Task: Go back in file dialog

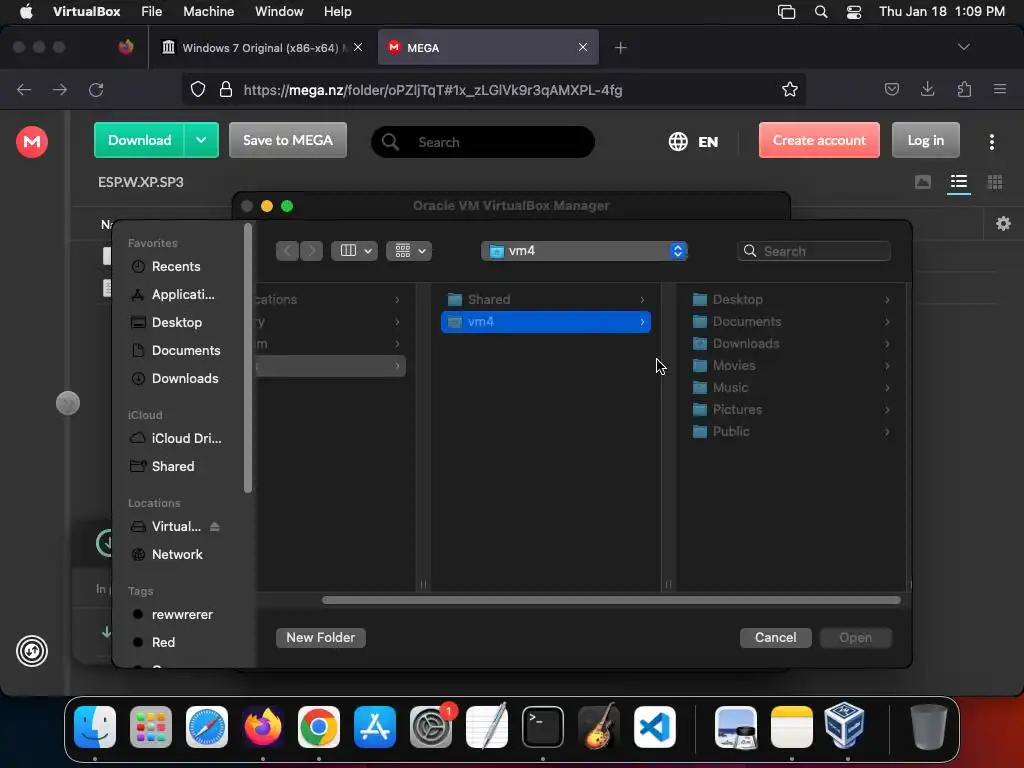Action: [287, 251]
